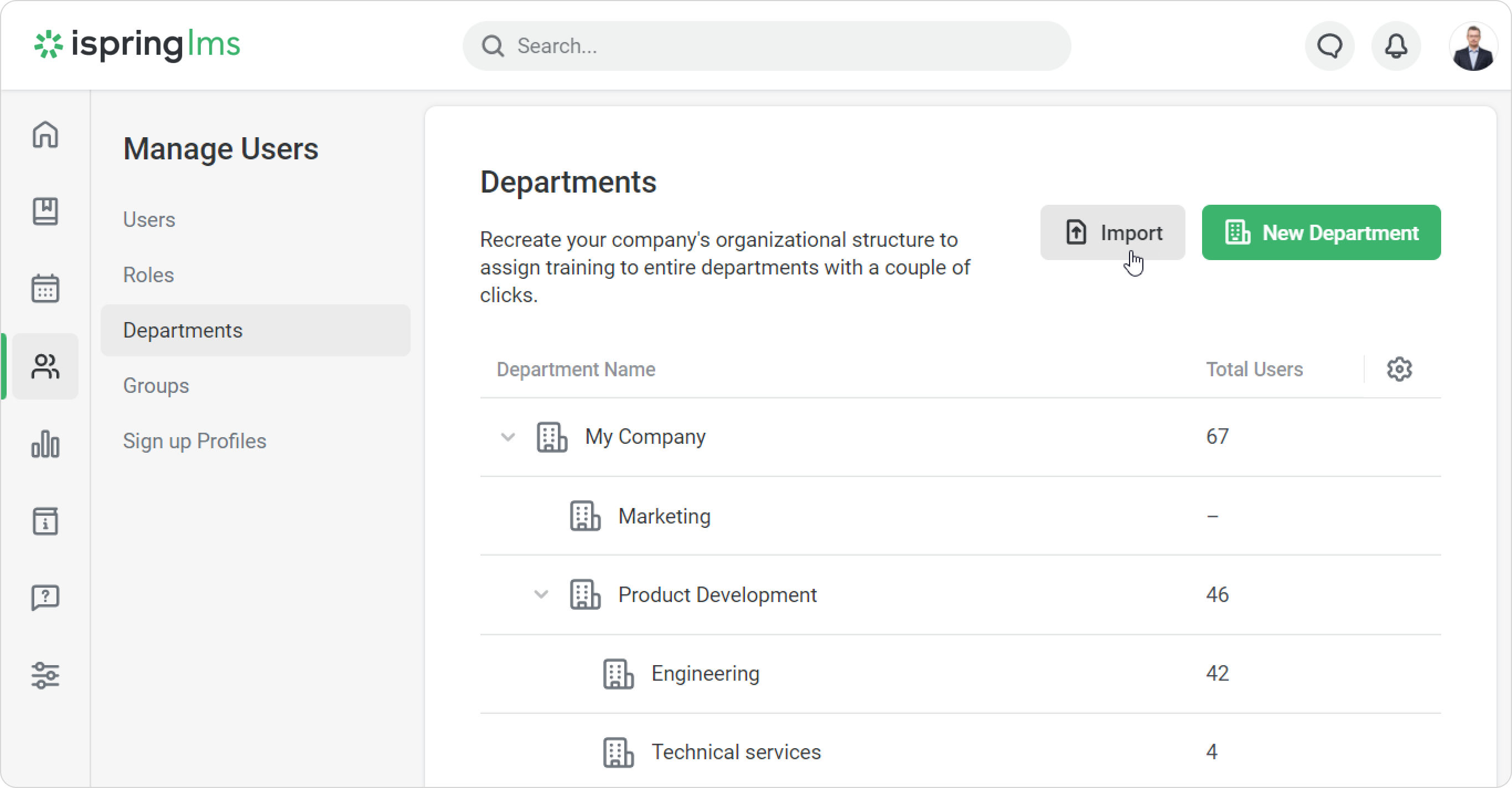Image resolution: width=1512 pixels, height=788 pixels.
Task: Open the Sign up Profiles section
Action: (x=194, y=440)
